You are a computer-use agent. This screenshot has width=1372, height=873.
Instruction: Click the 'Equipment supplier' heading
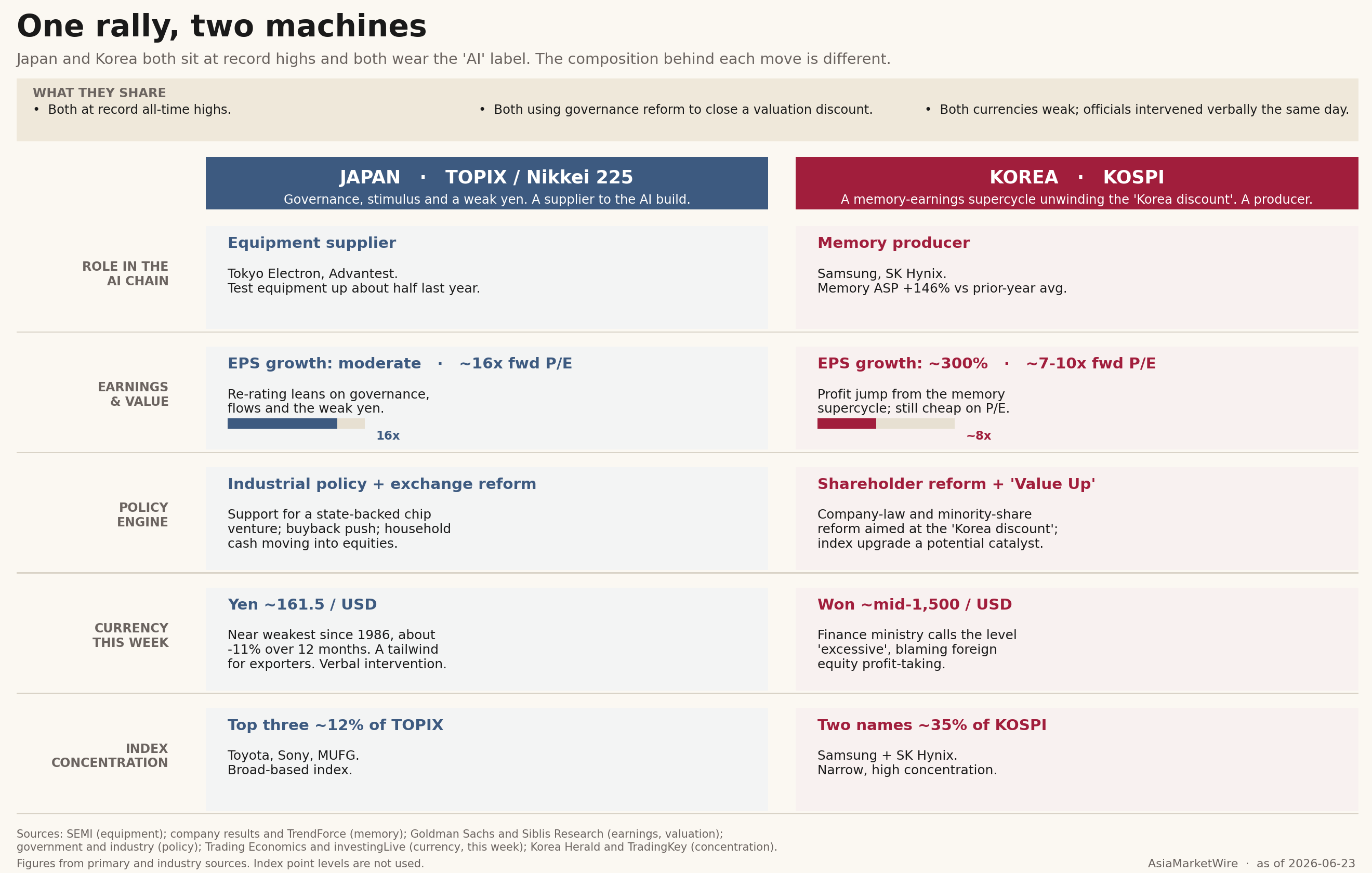click(312, 243)
